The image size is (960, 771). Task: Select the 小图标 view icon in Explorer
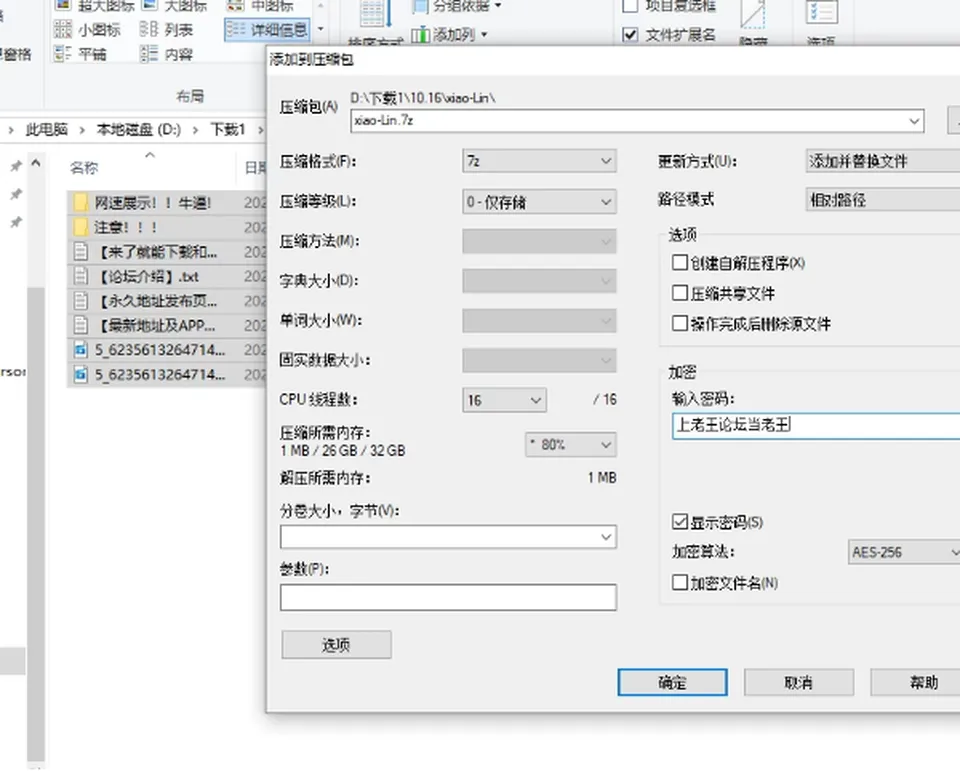[x=62, y=29]
